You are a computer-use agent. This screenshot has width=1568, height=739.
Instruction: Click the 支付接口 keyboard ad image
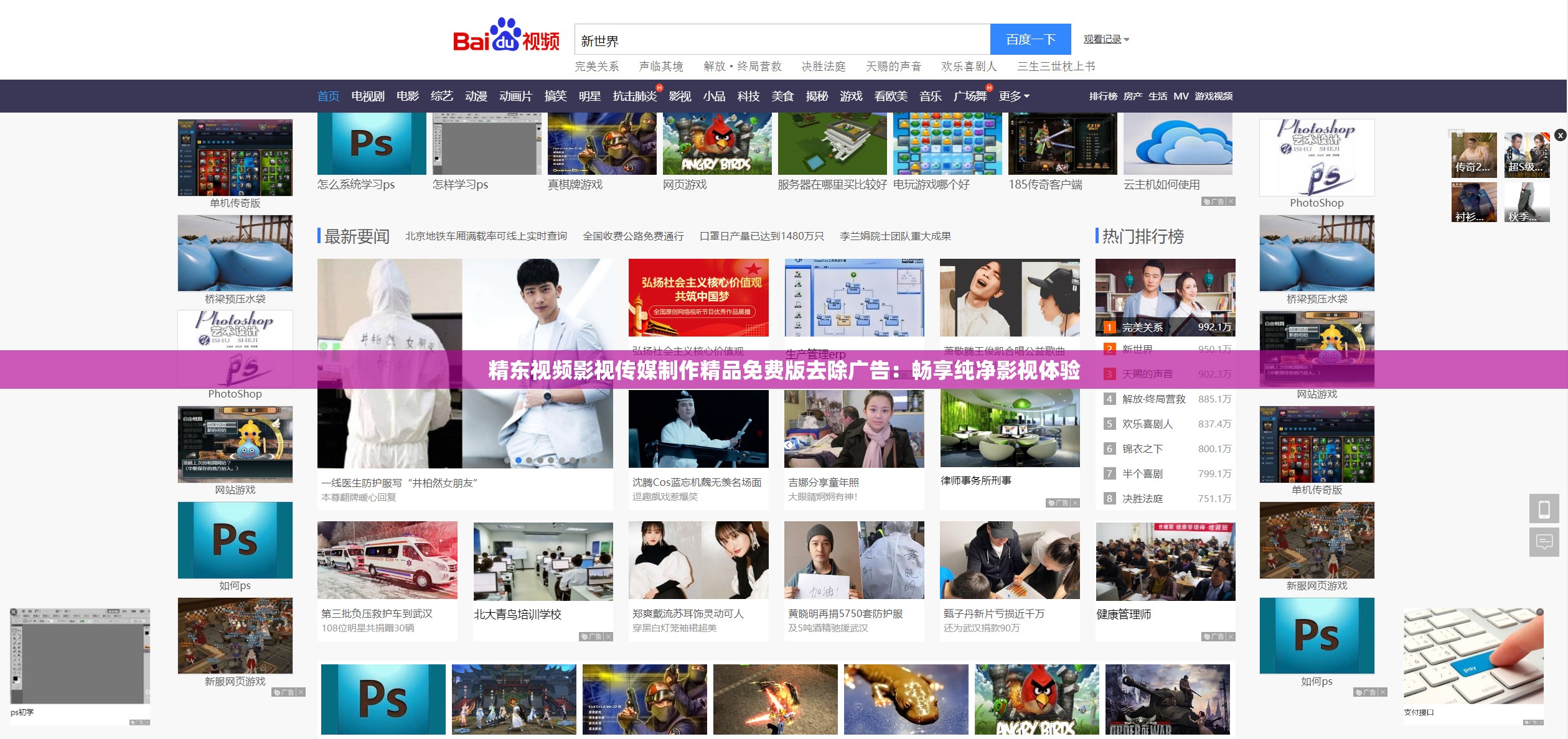1473,656
